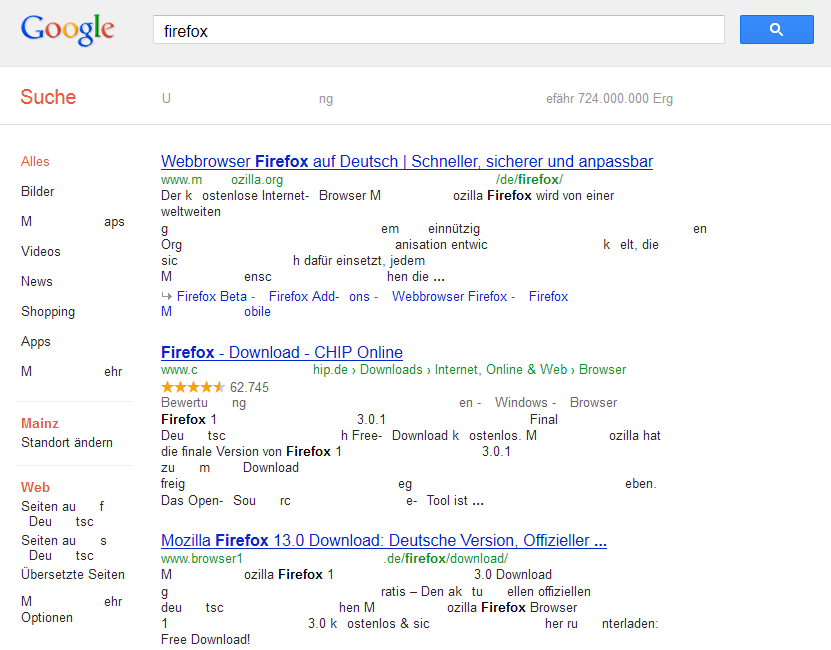The image size is (831, 650).
Task: Click the search field containing firefox
Action: 438,31
